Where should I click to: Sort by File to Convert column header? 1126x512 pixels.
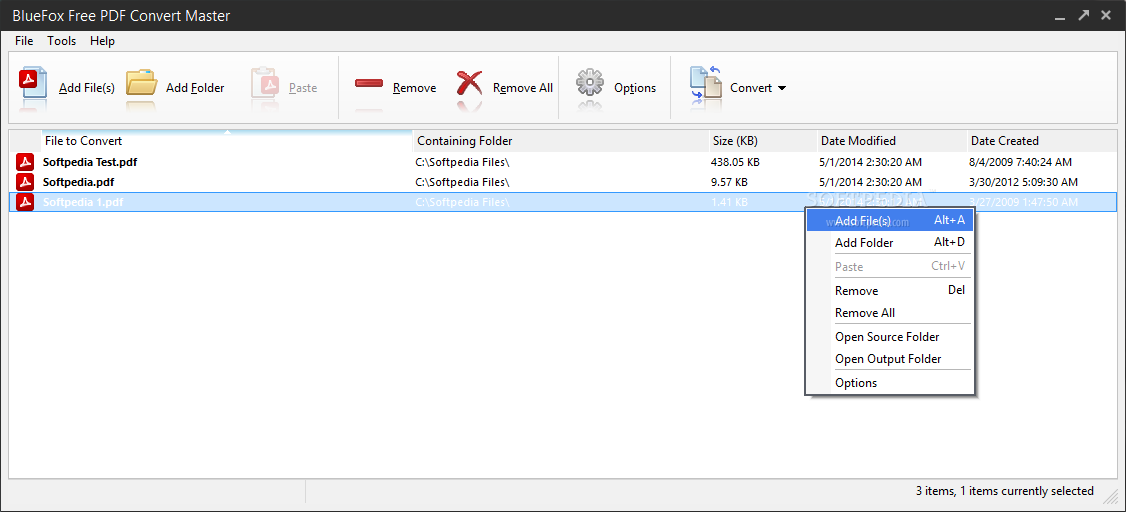coord(227,141)
